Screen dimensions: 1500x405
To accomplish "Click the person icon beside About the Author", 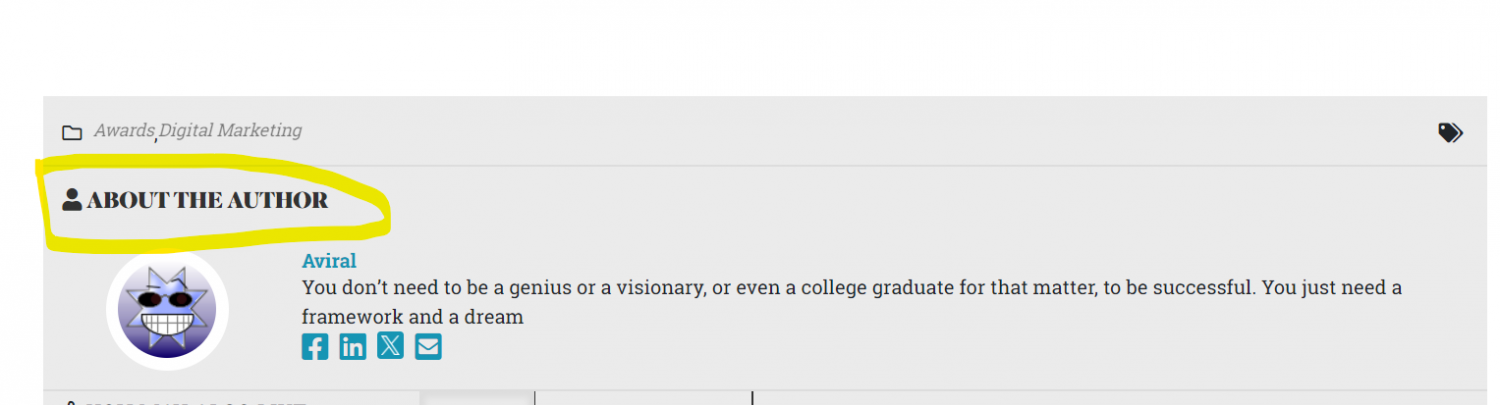I will pyautogui.click(x=72, y=199).
